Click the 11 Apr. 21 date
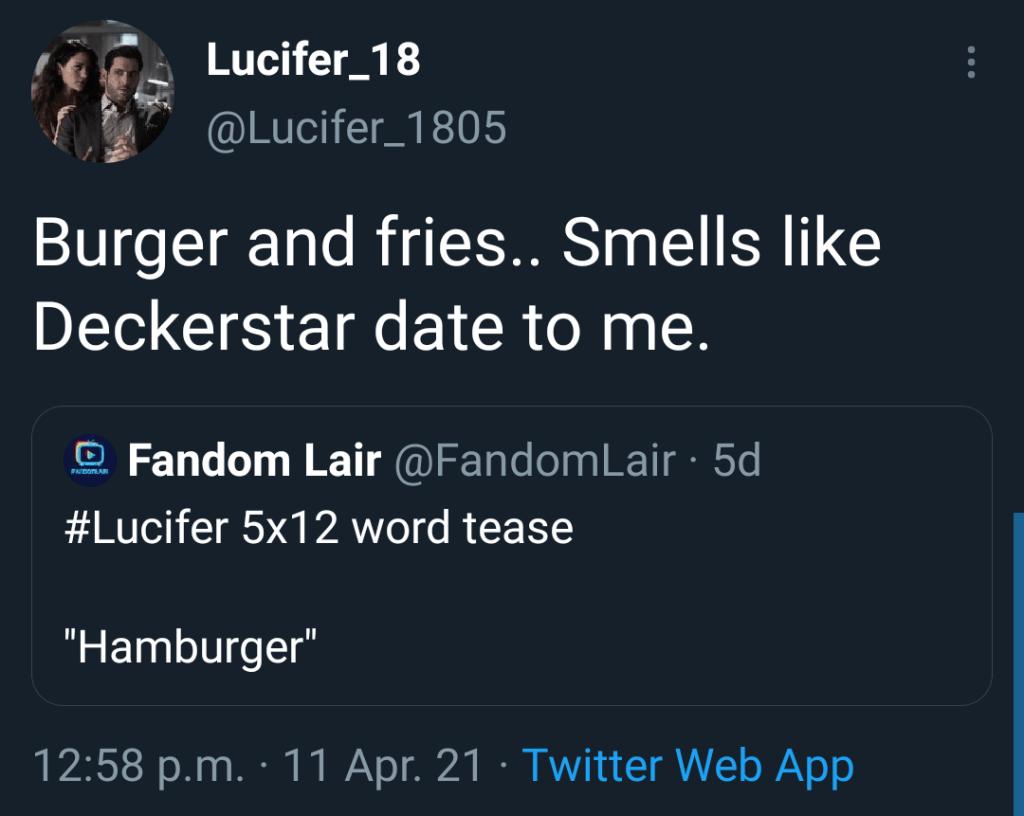This screenshot has height=816, width=1024. [383, 766]
